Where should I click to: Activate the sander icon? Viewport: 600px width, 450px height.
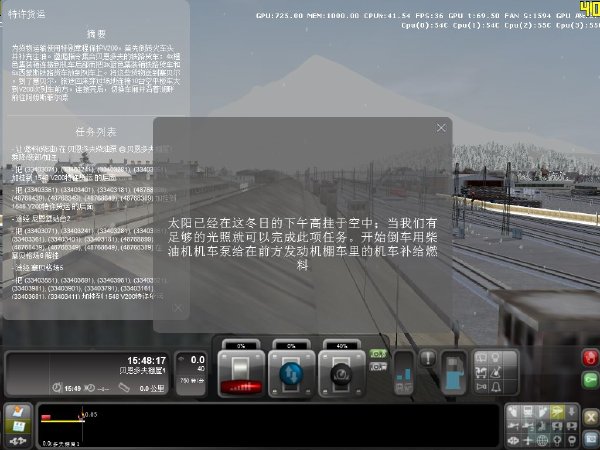pos(496,372)
